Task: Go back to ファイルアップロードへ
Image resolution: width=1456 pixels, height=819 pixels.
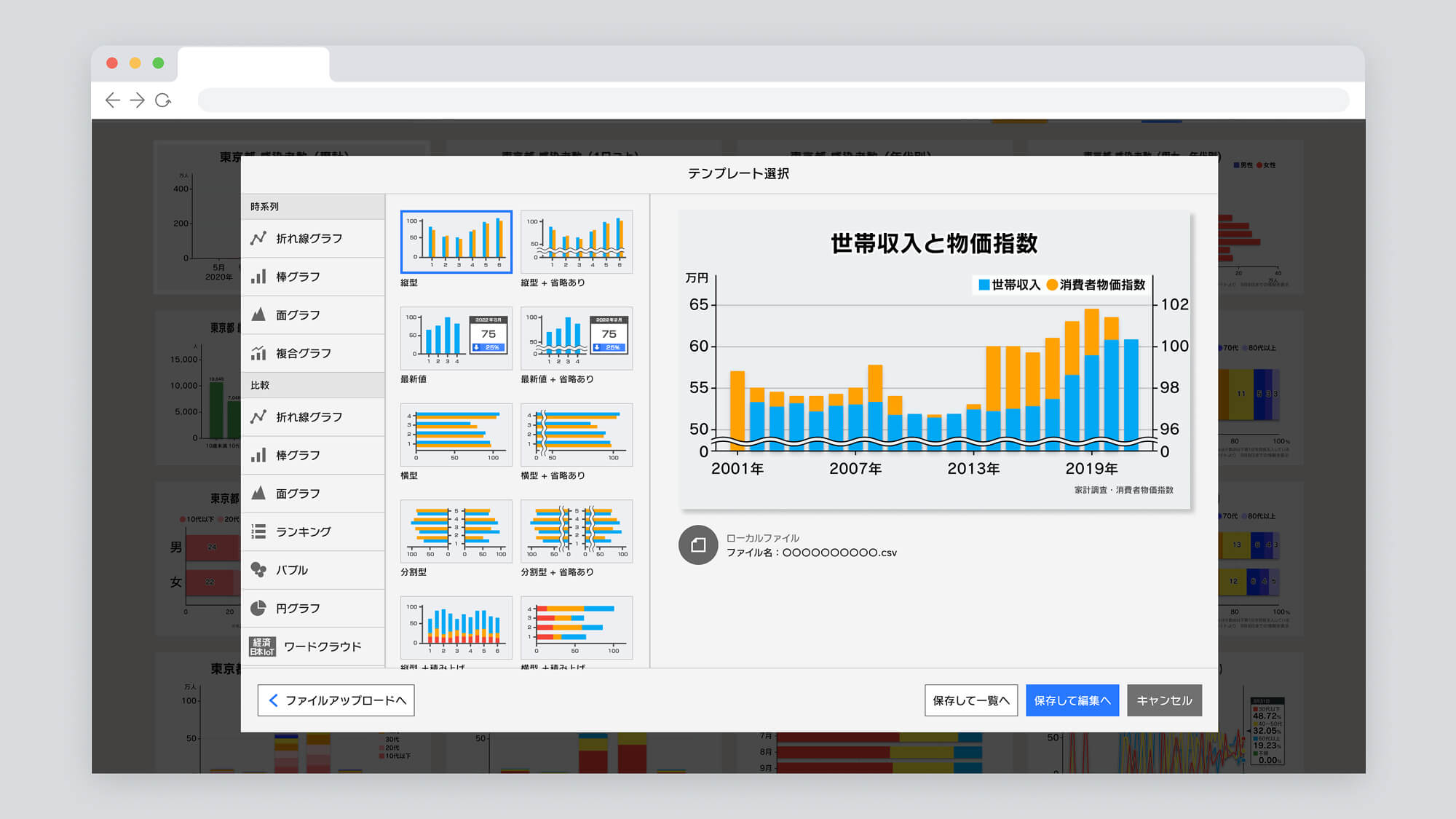Action: 336,700
